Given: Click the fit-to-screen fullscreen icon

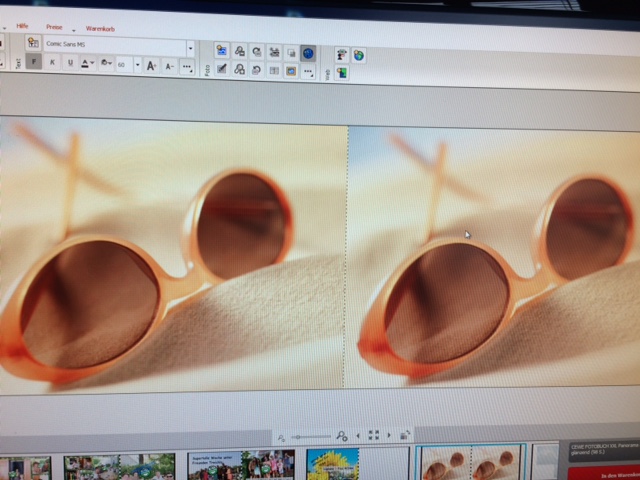Looking at the screenshot, I should pyautogui.click(x=373, y=435).
